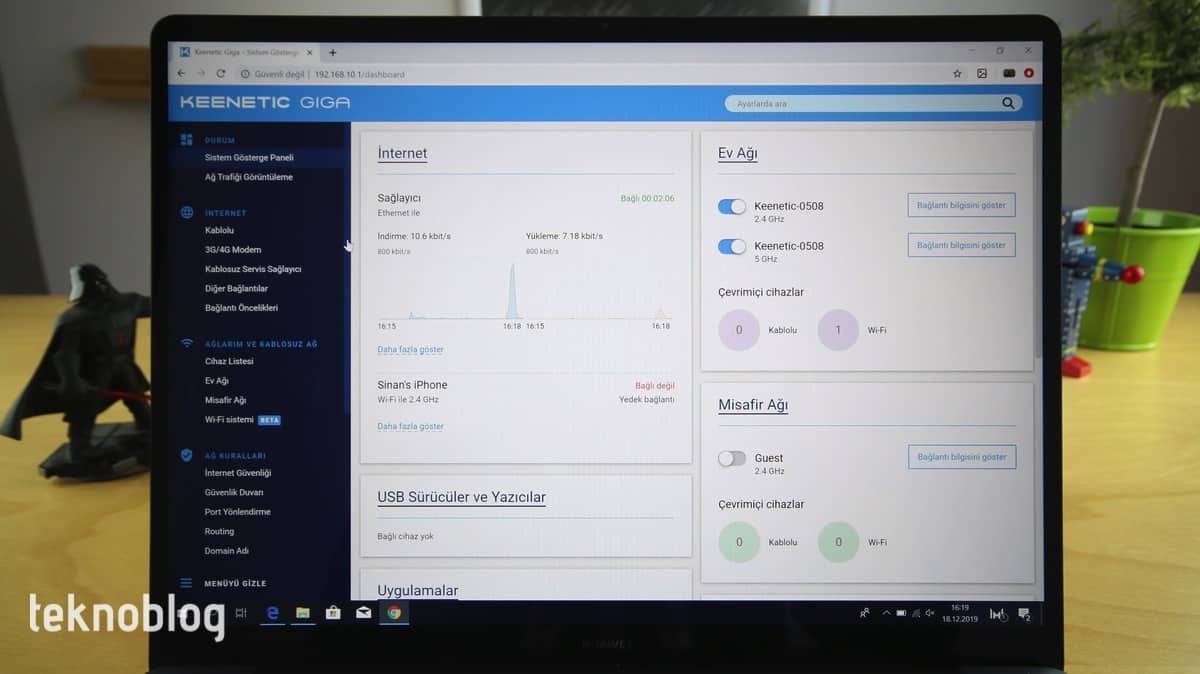The width and height of the screenshot is (1200, 674).
Task: Enable the Guest network toggle
Action: [x=732, y=459]
